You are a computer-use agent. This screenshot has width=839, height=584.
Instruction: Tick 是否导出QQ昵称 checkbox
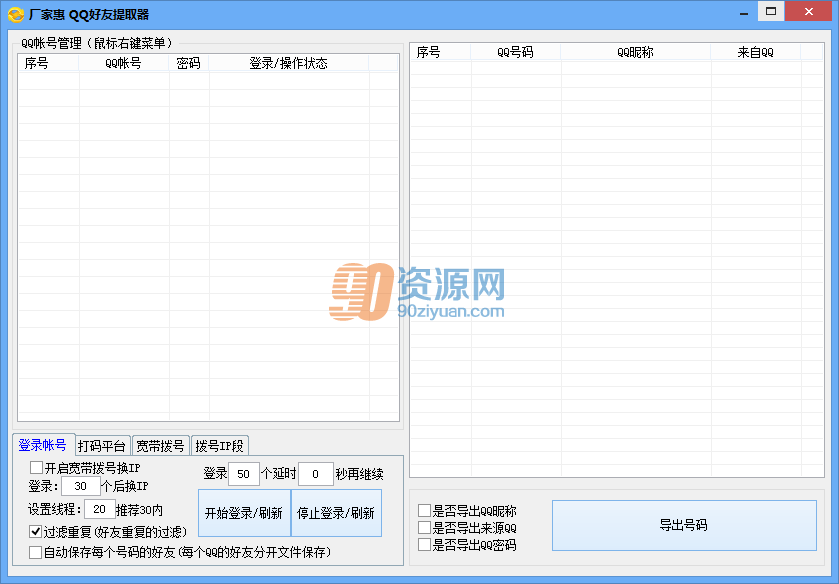click(424, 510)
